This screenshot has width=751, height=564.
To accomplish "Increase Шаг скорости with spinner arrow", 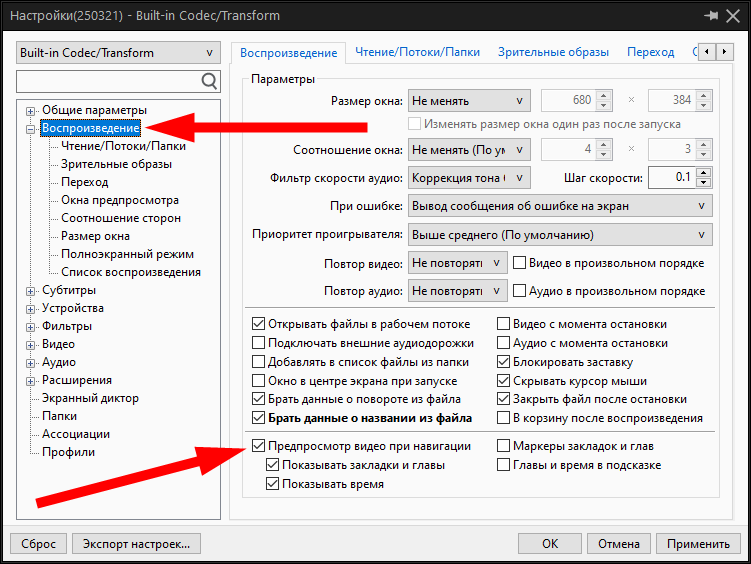I will click(706, 172).
